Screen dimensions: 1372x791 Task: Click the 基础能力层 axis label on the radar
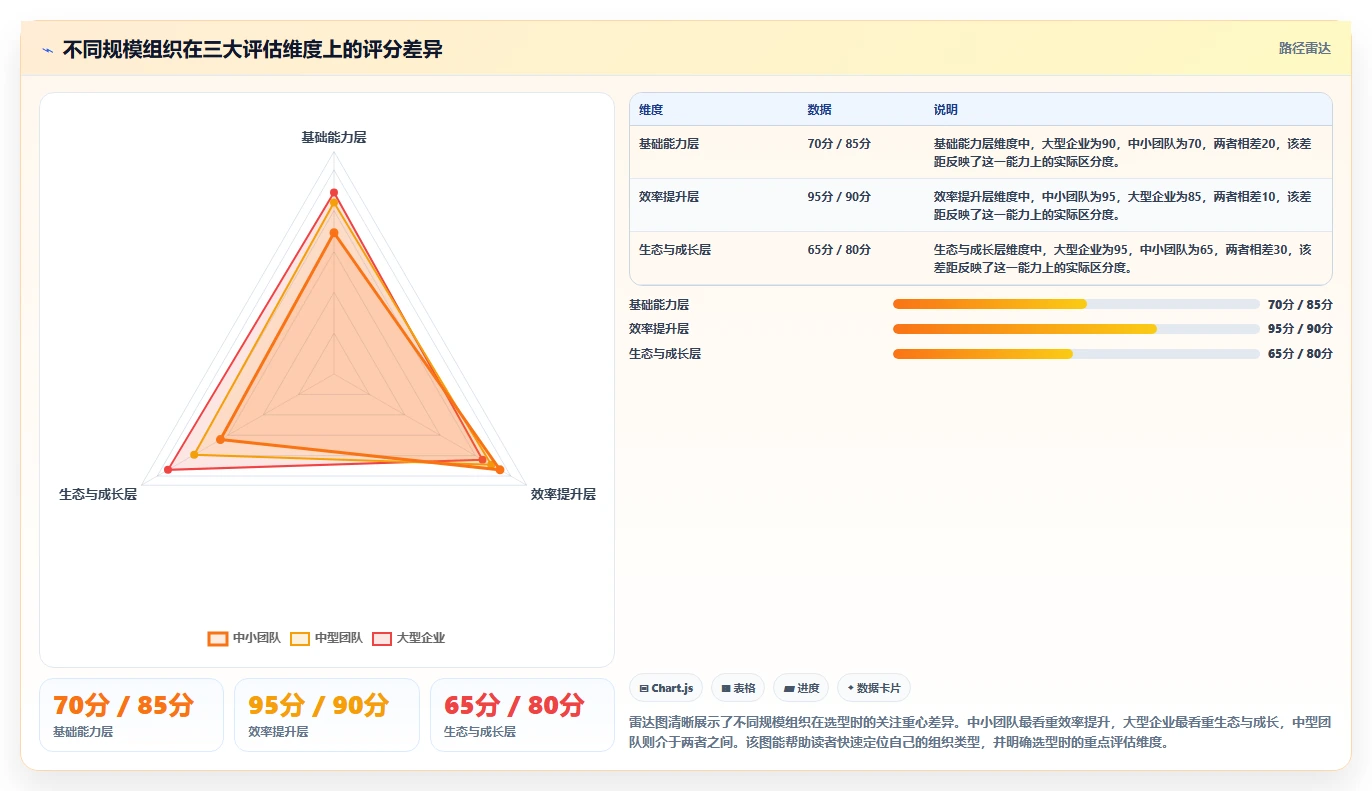[334, 137]
